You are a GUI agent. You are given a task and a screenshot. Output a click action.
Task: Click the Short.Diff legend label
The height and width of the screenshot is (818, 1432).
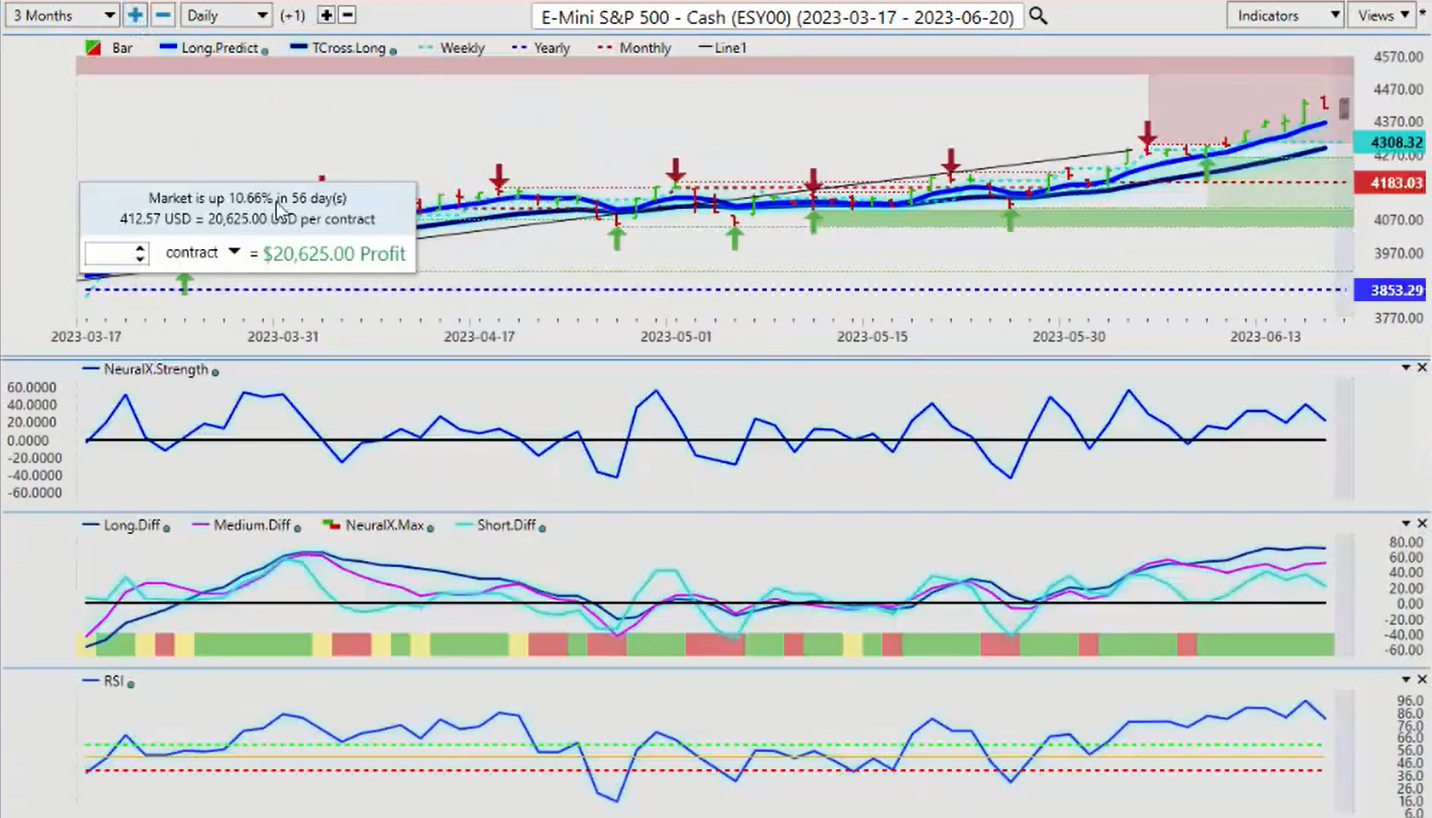click(x=506, y=525)
